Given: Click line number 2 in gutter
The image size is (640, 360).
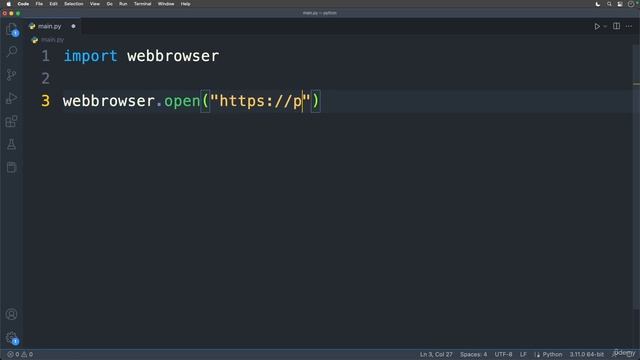Looking at the screenshot, I should (45, 78).
